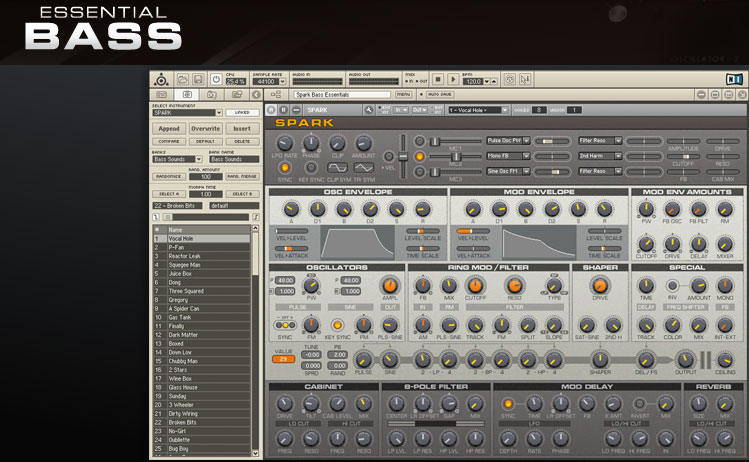The height and width of the screenshot is (462, 749).
Task: Toggle the LFO KEY SYNC button
Action: click(311, 168)
